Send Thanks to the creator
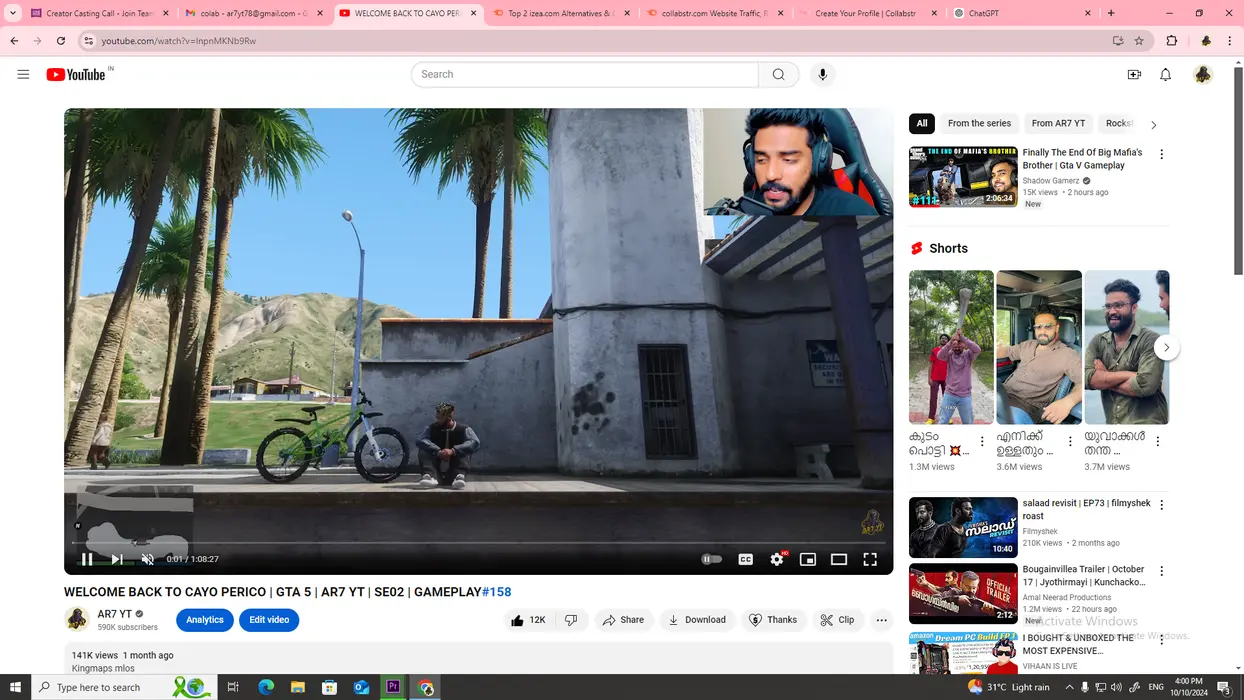The height and width of the screenshot is (700, 1244). 774,620
